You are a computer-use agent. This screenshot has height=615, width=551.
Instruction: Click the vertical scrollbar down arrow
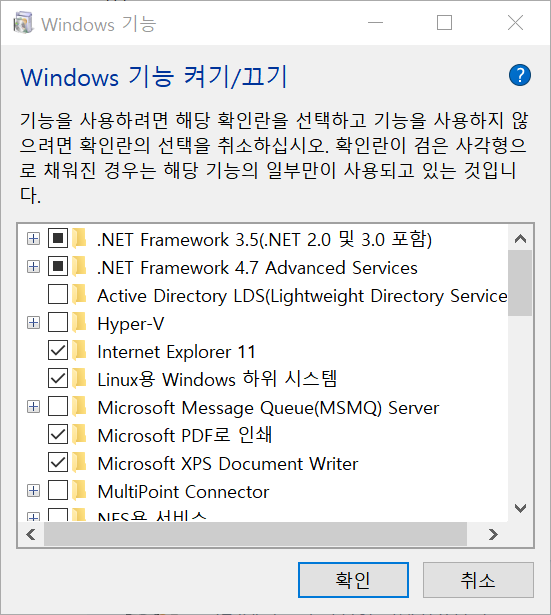(520, 509)
